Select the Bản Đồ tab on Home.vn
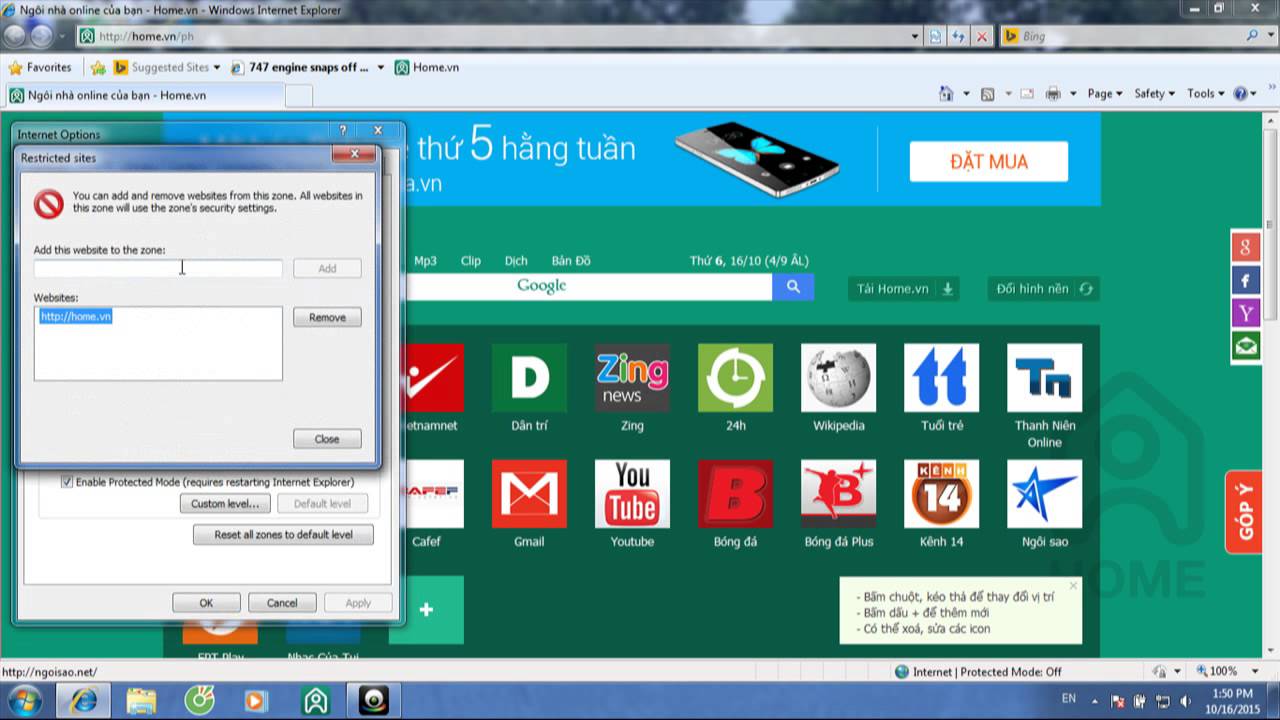This screenshot has height=720, width=1280. pos(571,261)
